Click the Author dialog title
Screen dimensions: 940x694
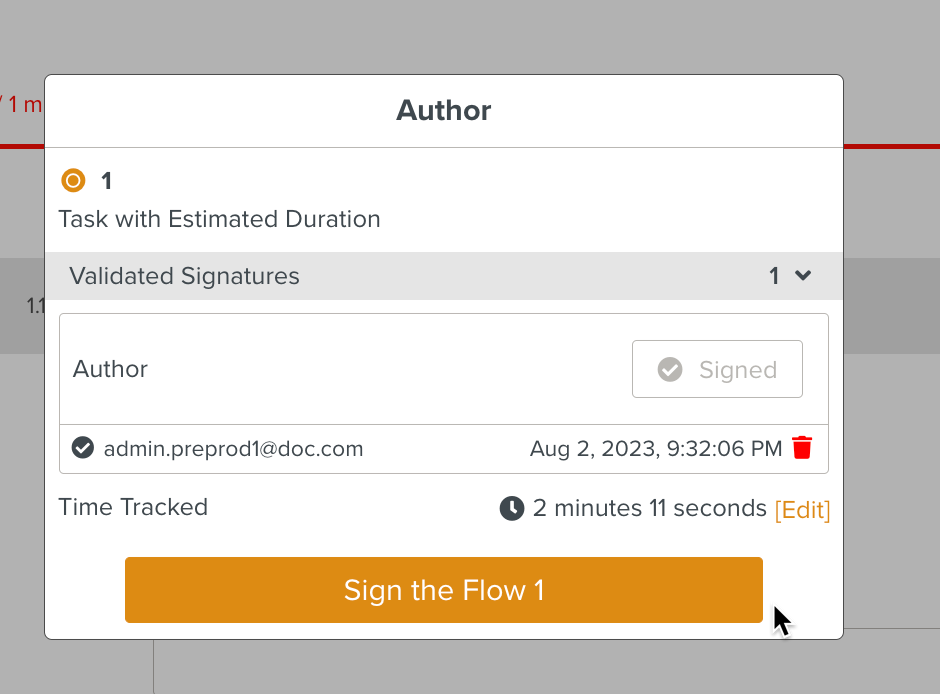(443, 110)
